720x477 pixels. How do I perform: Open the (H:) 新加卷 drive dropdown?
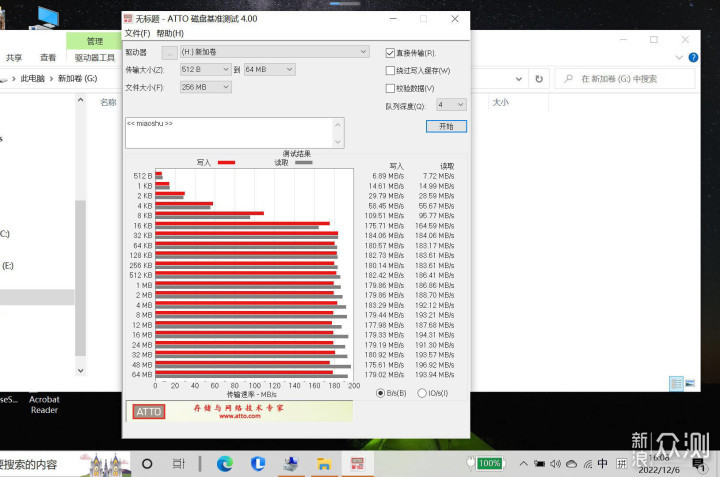275,52
